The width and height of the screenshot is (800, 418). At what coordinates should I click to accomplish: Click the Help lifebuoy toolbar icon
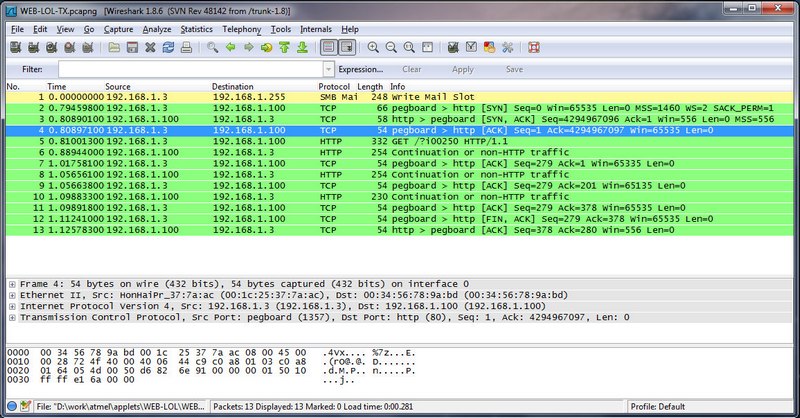[534, 47]
